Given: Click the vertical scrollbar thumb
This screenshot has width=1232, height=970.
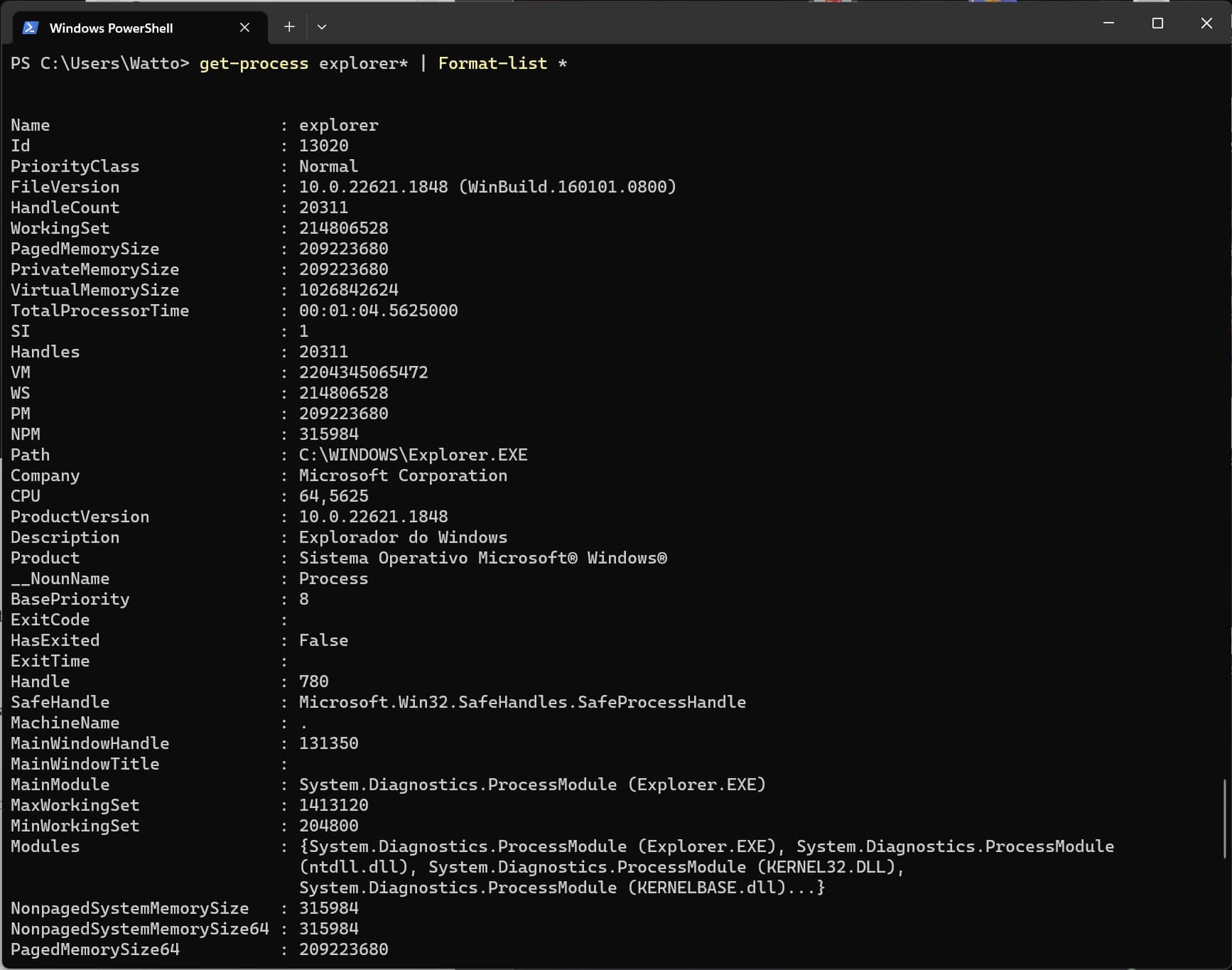Looking at the screenshot, I should 1224,819.
